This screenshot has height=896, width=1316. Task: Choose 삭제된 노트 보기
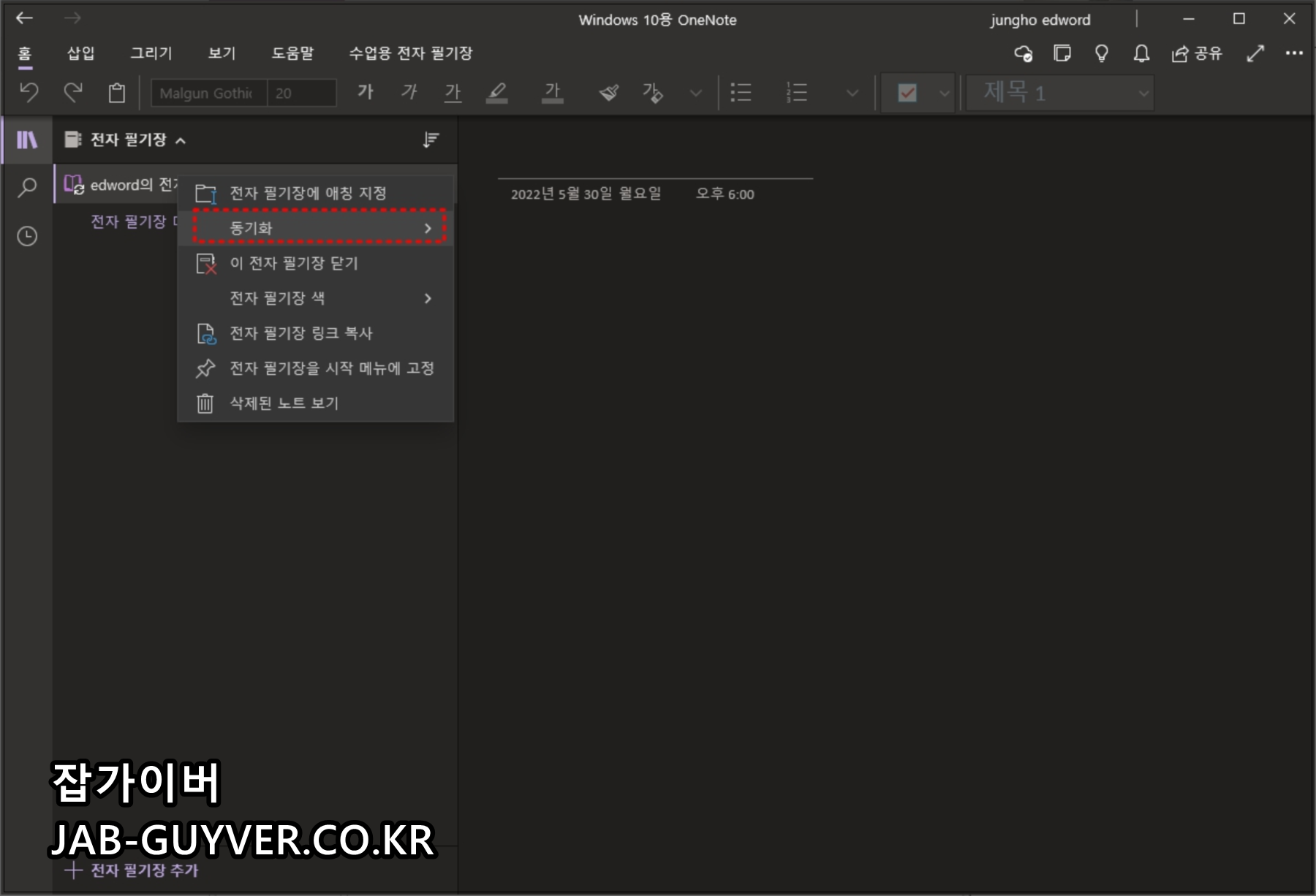click(x=316, y=403)
